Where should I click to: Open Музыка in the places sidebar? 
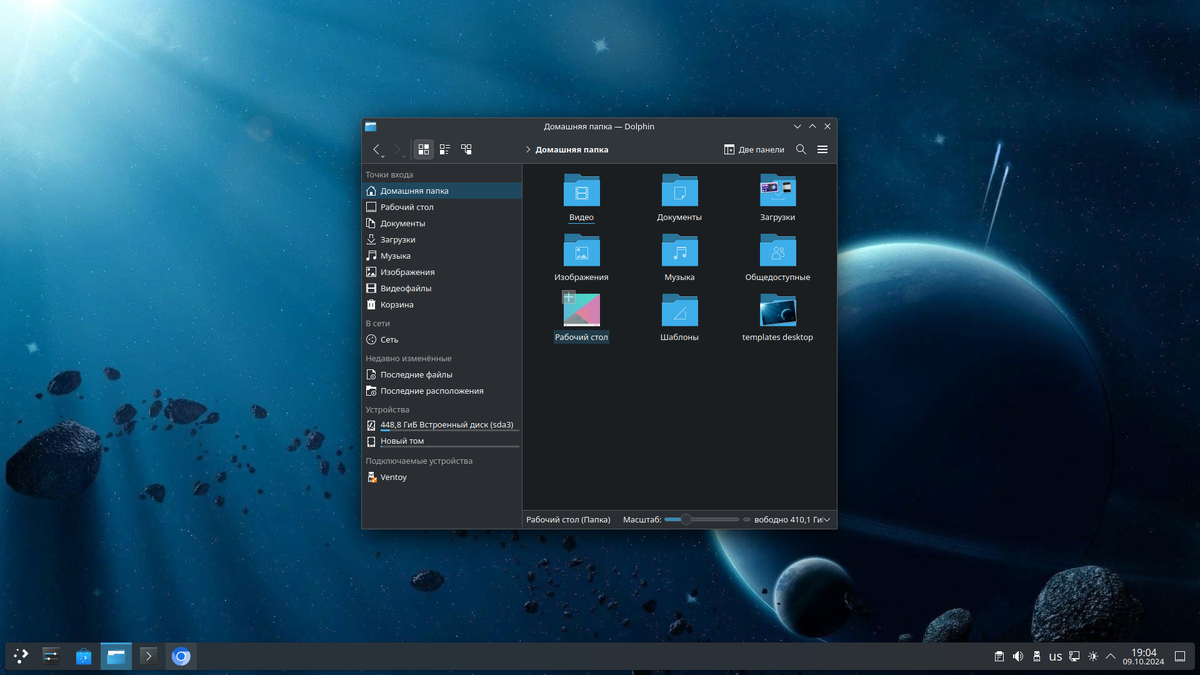(x=442, y=256)
